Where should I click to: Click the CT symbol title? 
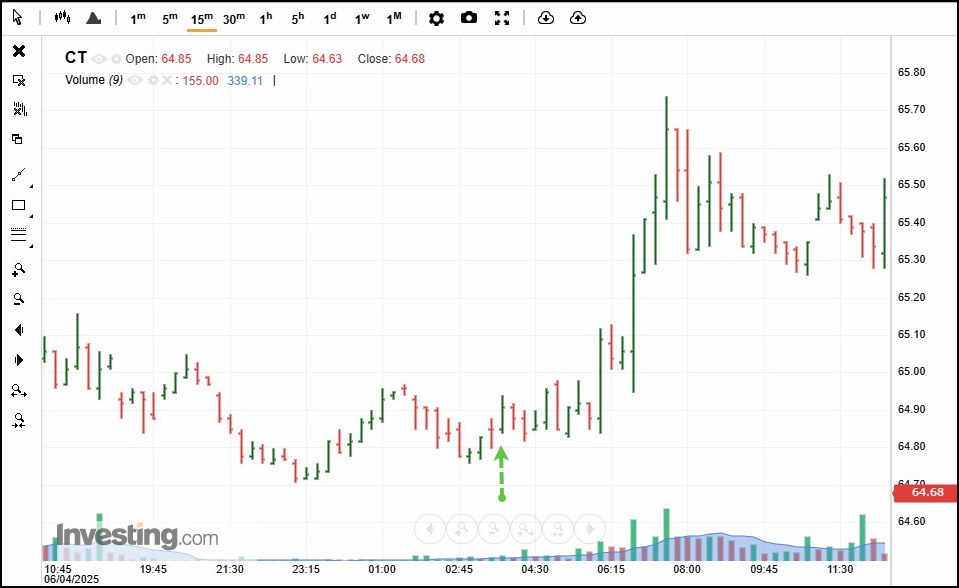click(76, 58)
